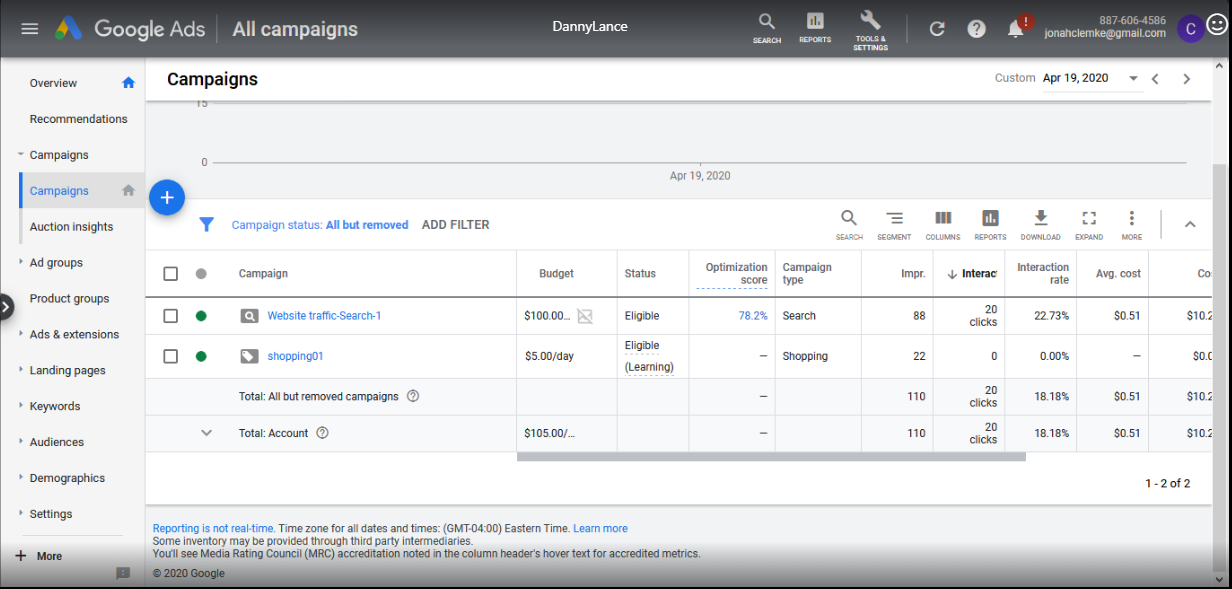The image size is (1232, 589).
Task: Open the Search tool in top bar
Action: [767, 28]
